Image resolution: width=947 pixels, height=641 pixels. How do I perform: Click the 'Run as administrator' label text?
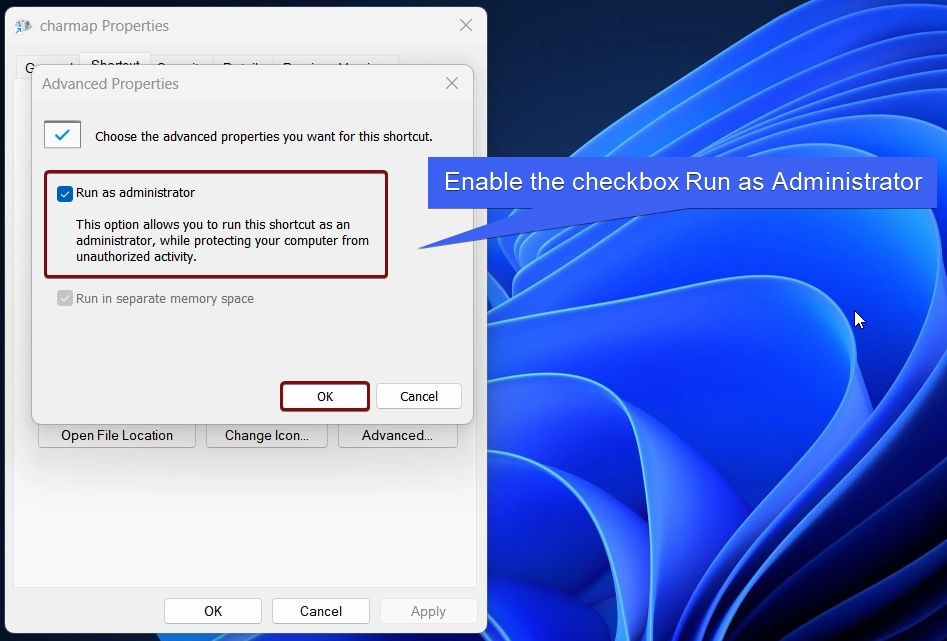[x=135, y=193]
